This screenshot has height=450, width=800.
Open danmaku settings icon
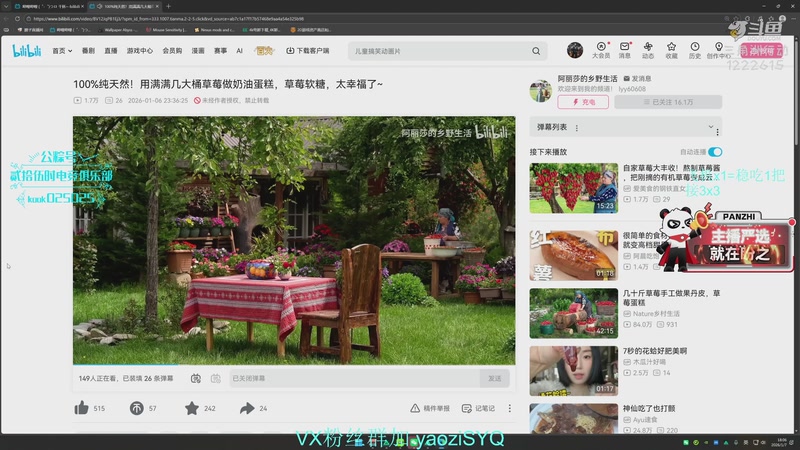(x=216, y=379)
